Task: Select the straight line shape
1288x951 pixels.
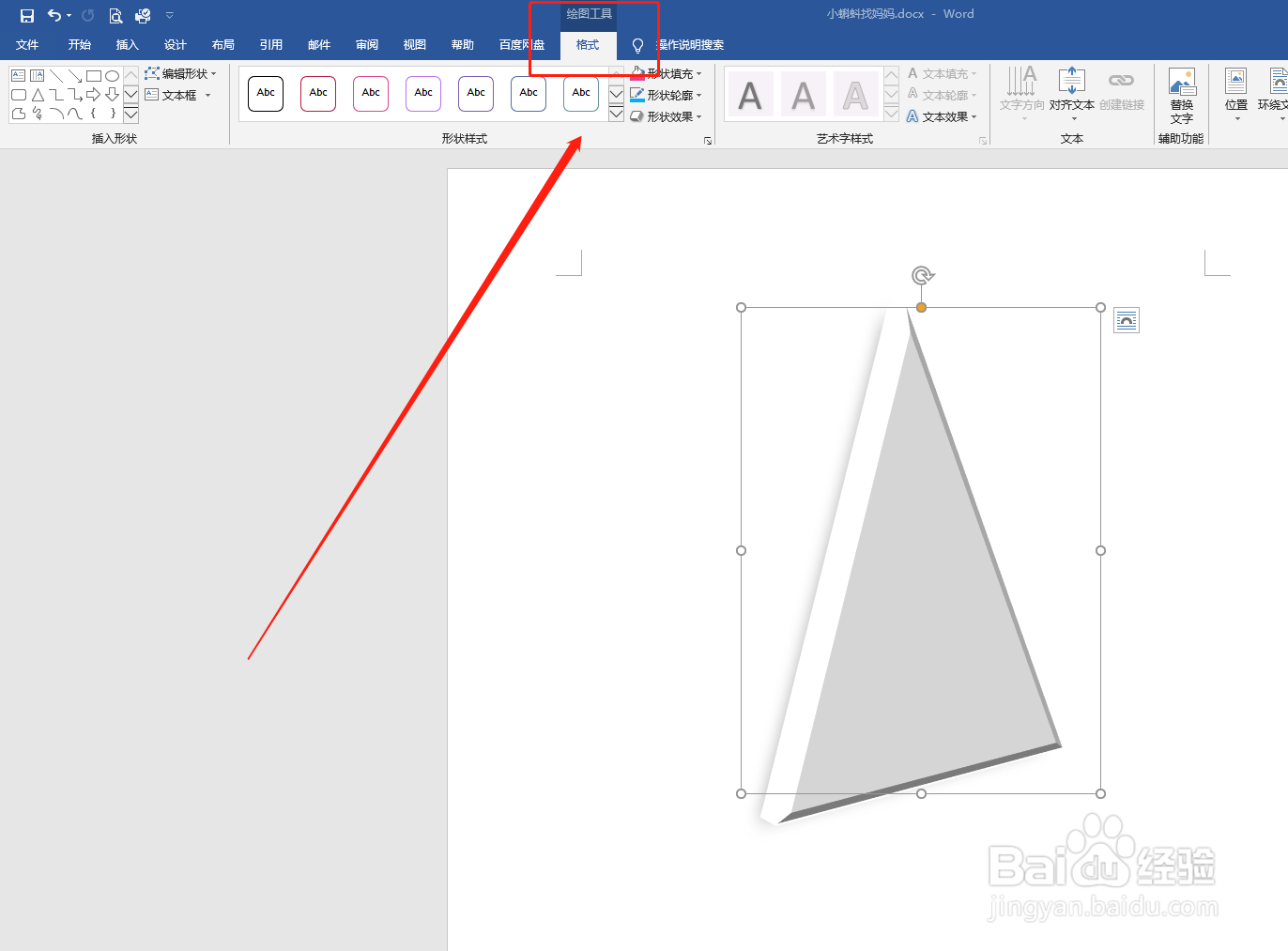Action: 56,76
